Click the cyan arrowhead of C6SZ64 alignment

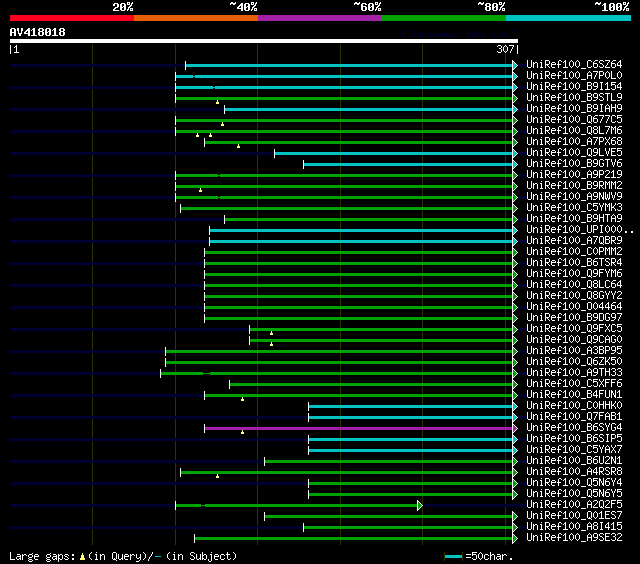pyautogui.click(x=515, y=65)
